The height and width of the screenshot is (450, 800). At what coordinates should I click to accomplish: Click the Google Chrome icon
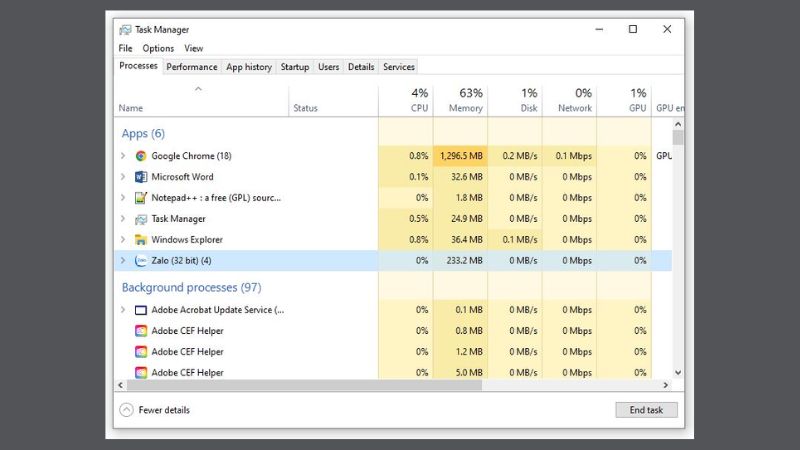(x=141, y=156)
